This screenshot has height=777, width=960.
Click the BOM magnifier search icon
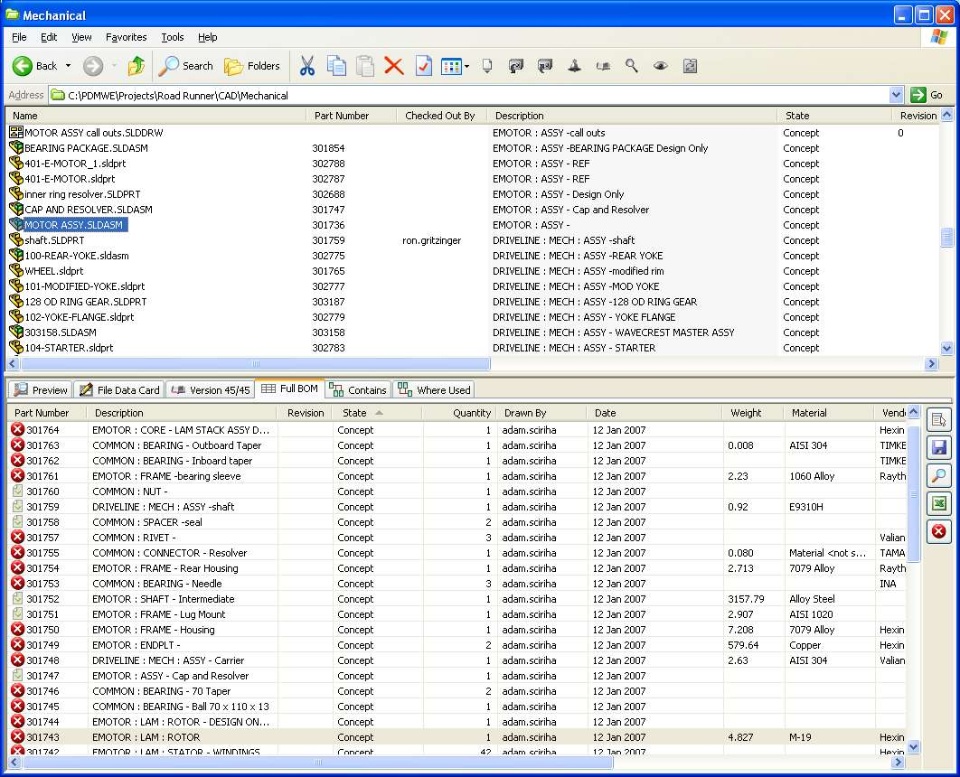[939, 476]
